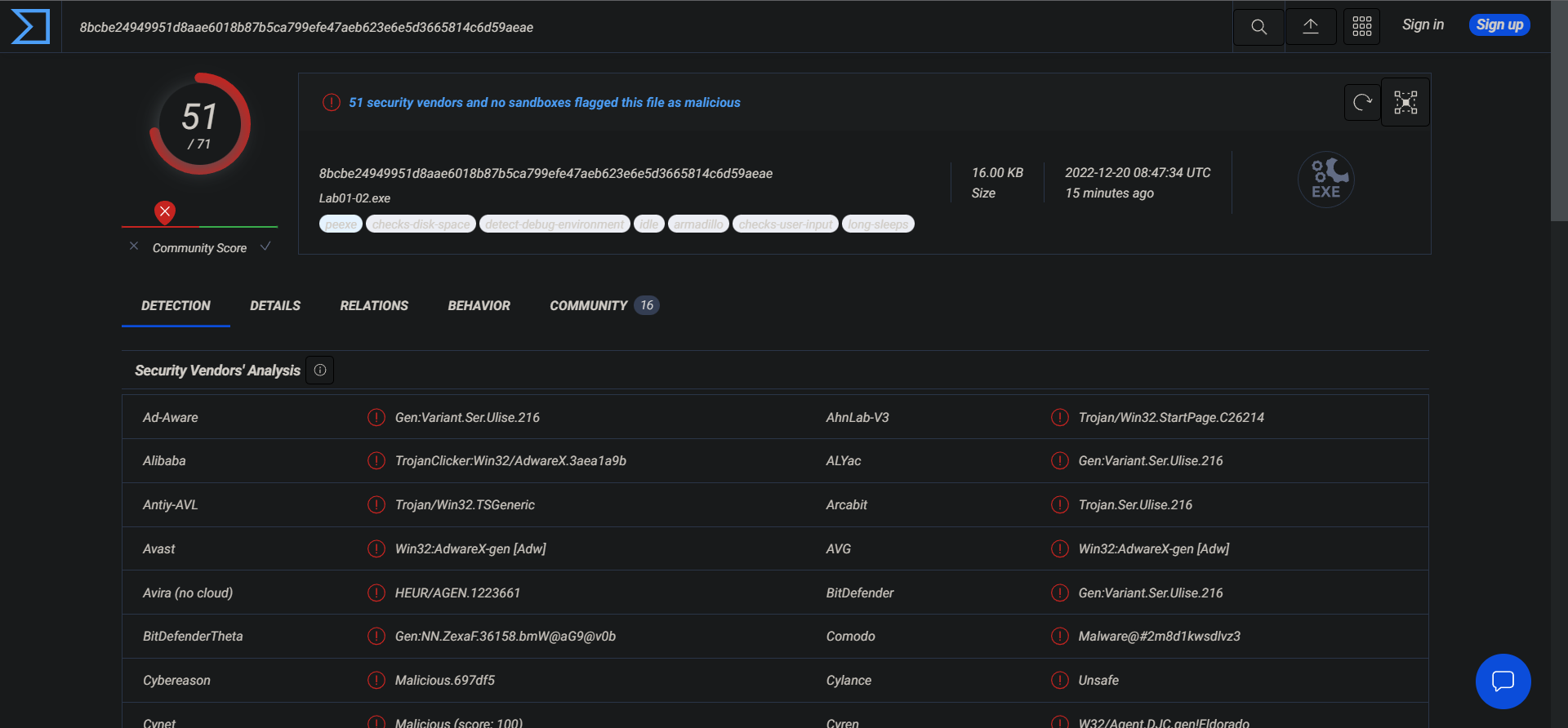Click the 51 security vendors flagged message
1568x728 pixels.
(x=545, y=102)
